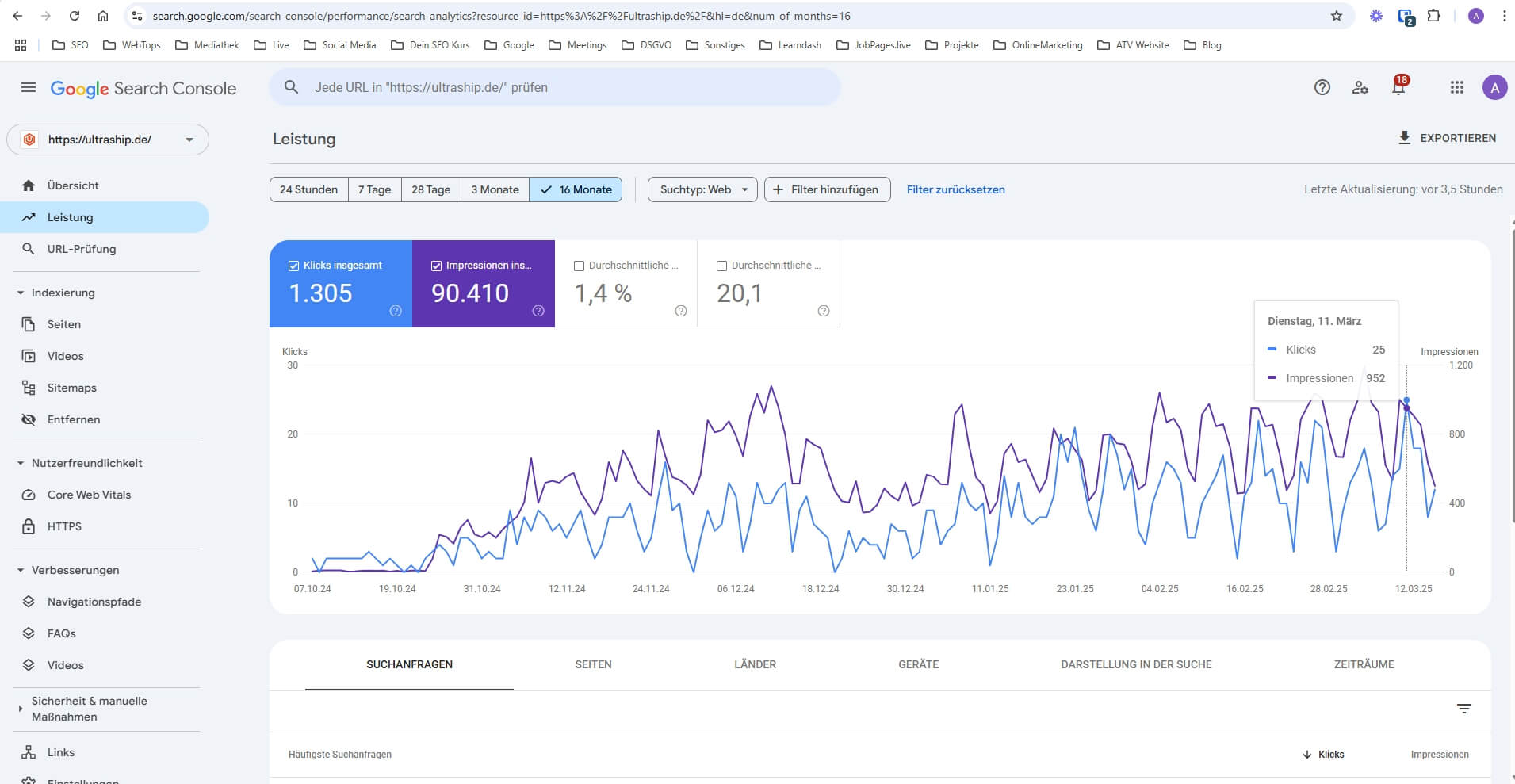Open the notifications bell icon

coord(1398,88)
